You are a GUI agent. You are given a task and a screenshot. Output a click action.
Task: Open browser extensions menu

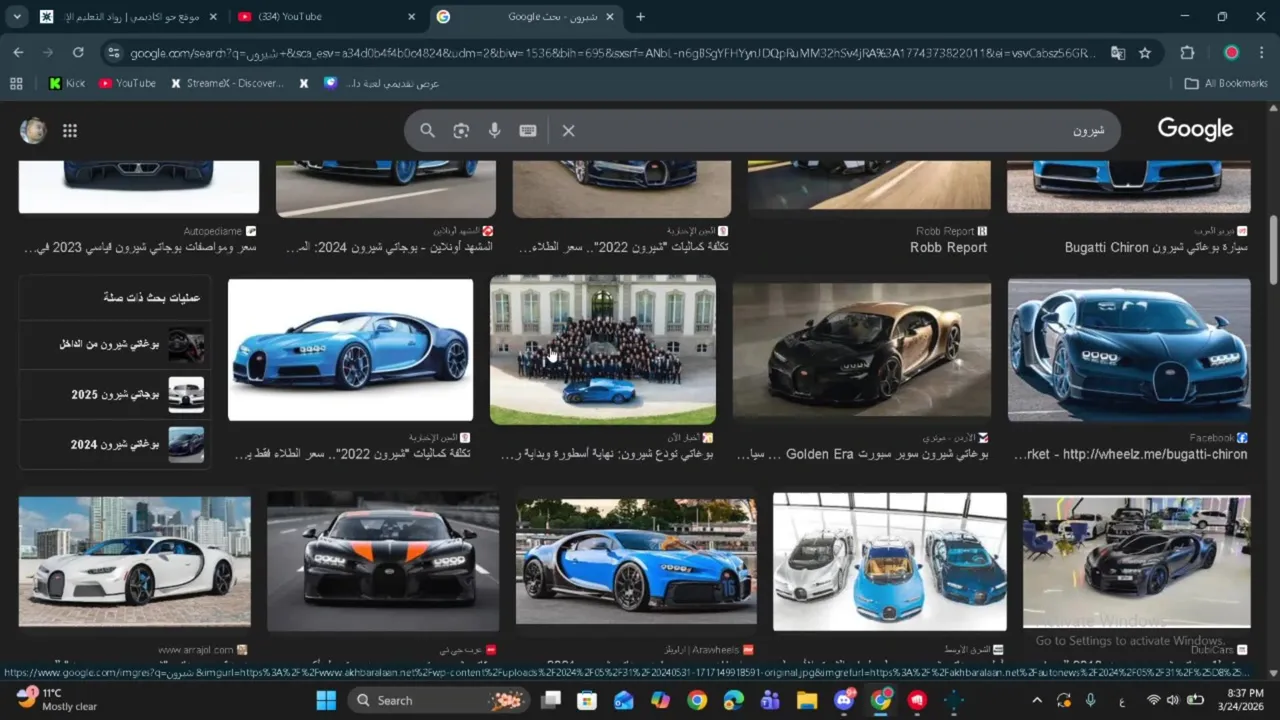click(x=1188, y=53)
